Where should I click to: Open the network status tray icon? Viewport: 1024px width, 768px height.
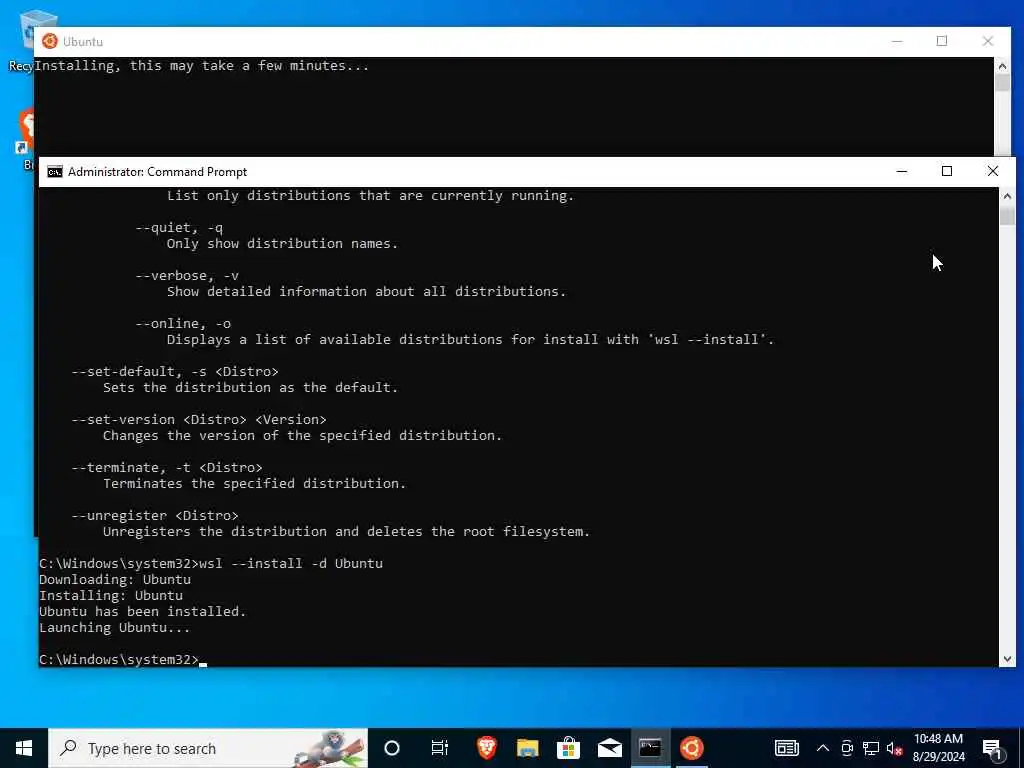(x=871, y=748)
